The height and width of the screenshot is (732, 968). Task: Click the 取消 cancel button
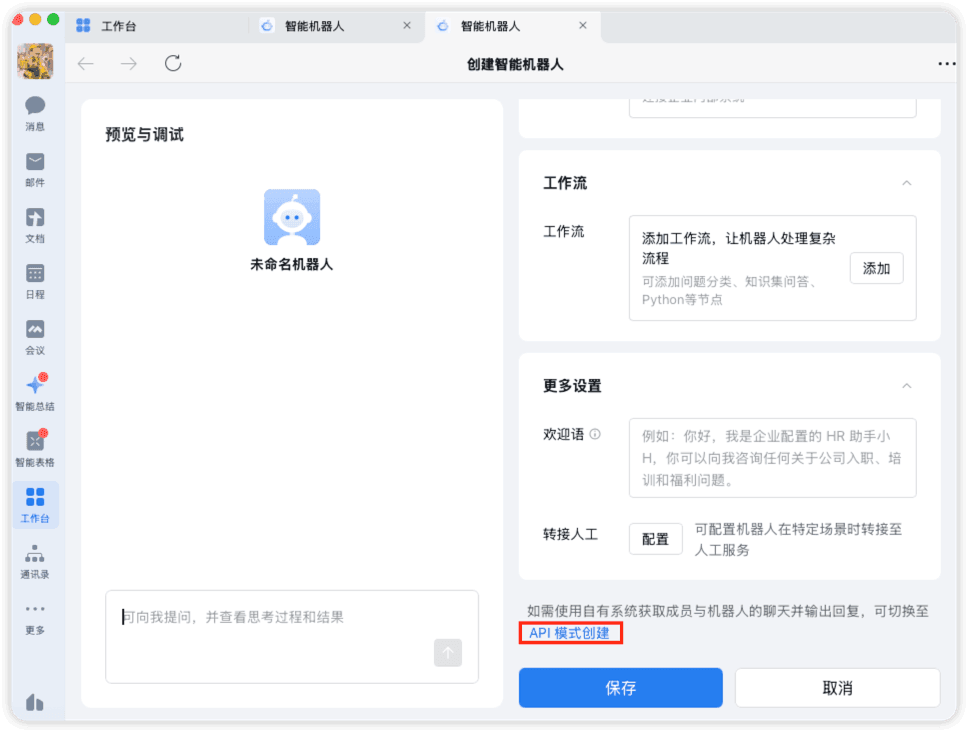[837, 688]
